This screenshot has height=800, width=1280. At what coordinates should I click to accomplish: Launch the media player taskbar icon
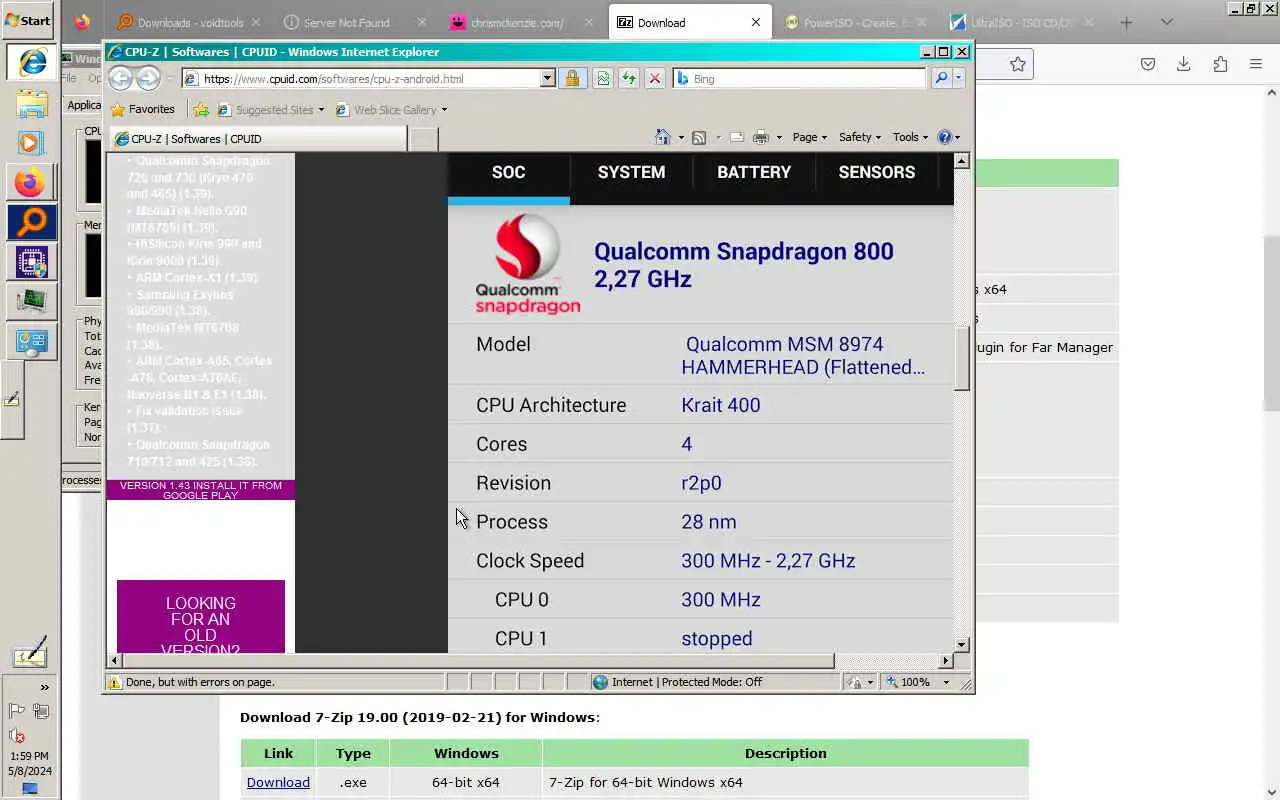click(x=31, y=143)
